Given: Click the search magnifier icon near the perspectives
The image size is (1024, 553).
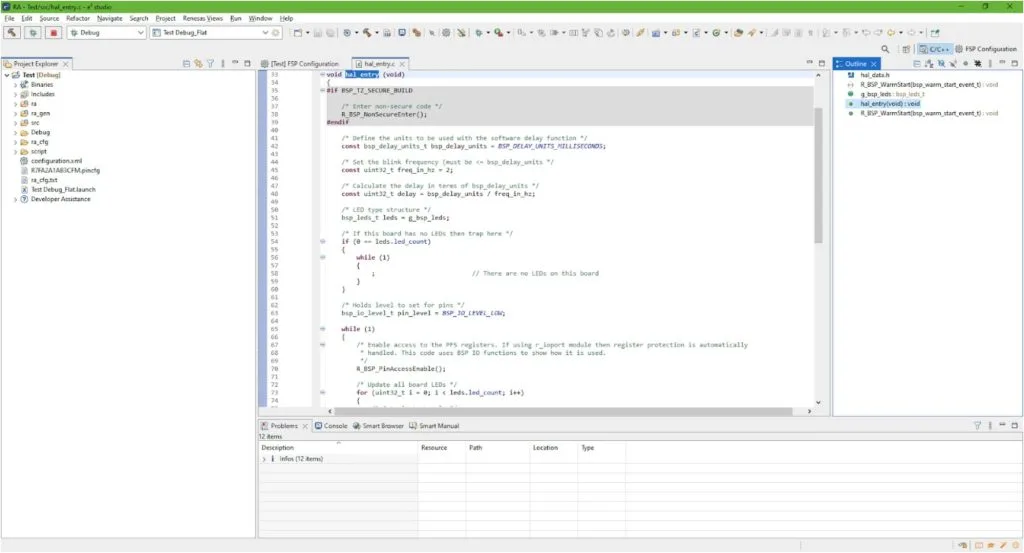Looking at the screenshot, I should click(886, 48).
